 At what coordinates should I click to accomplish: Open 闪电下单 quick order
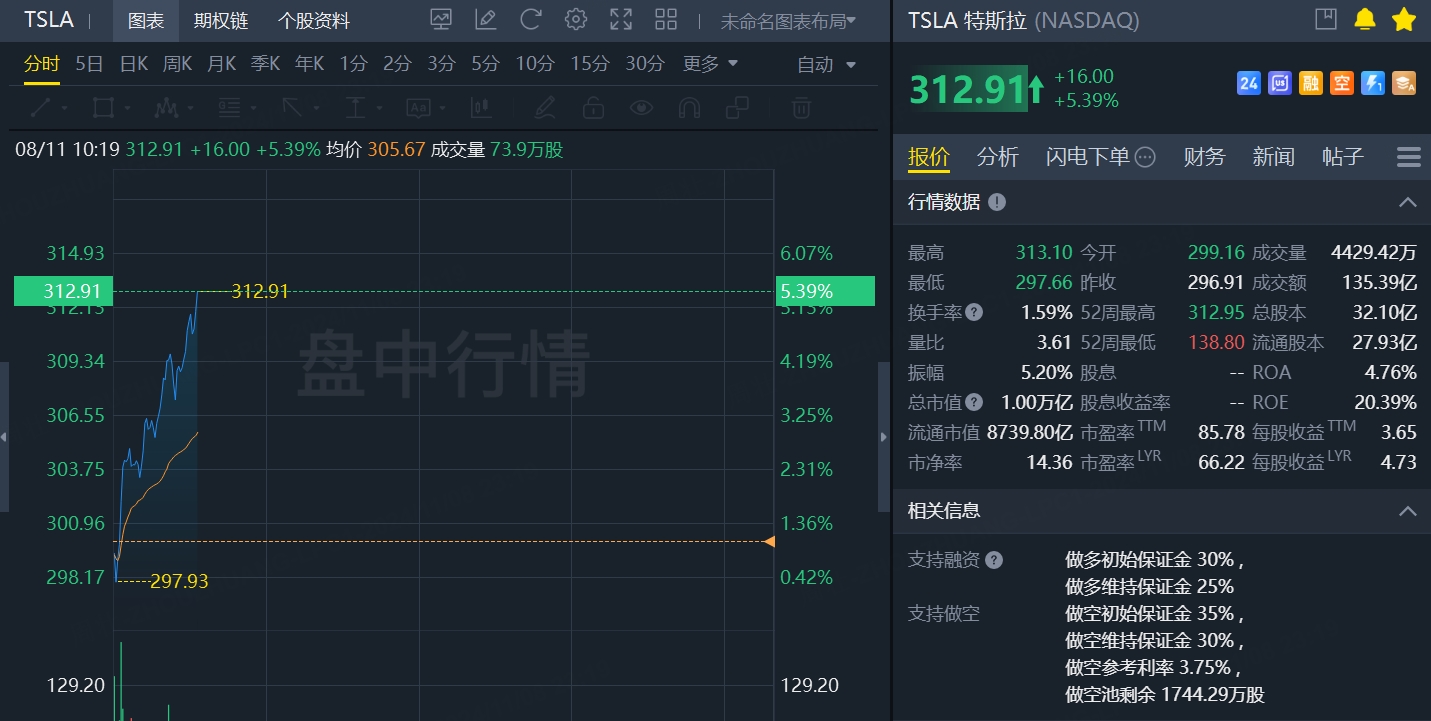pos(1087,157)
